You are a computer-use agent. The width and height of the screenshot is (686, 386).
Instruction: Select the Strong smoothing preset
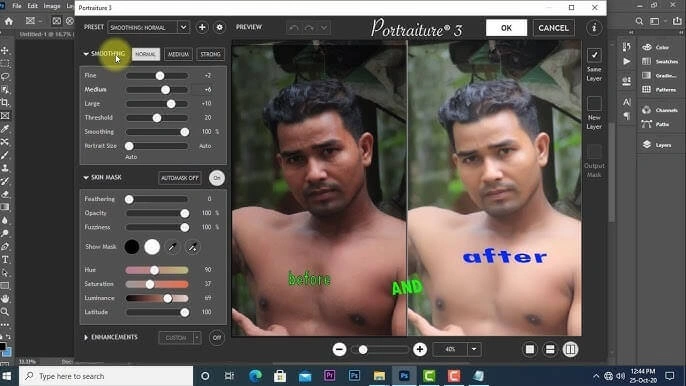click(x=210, y=54)
